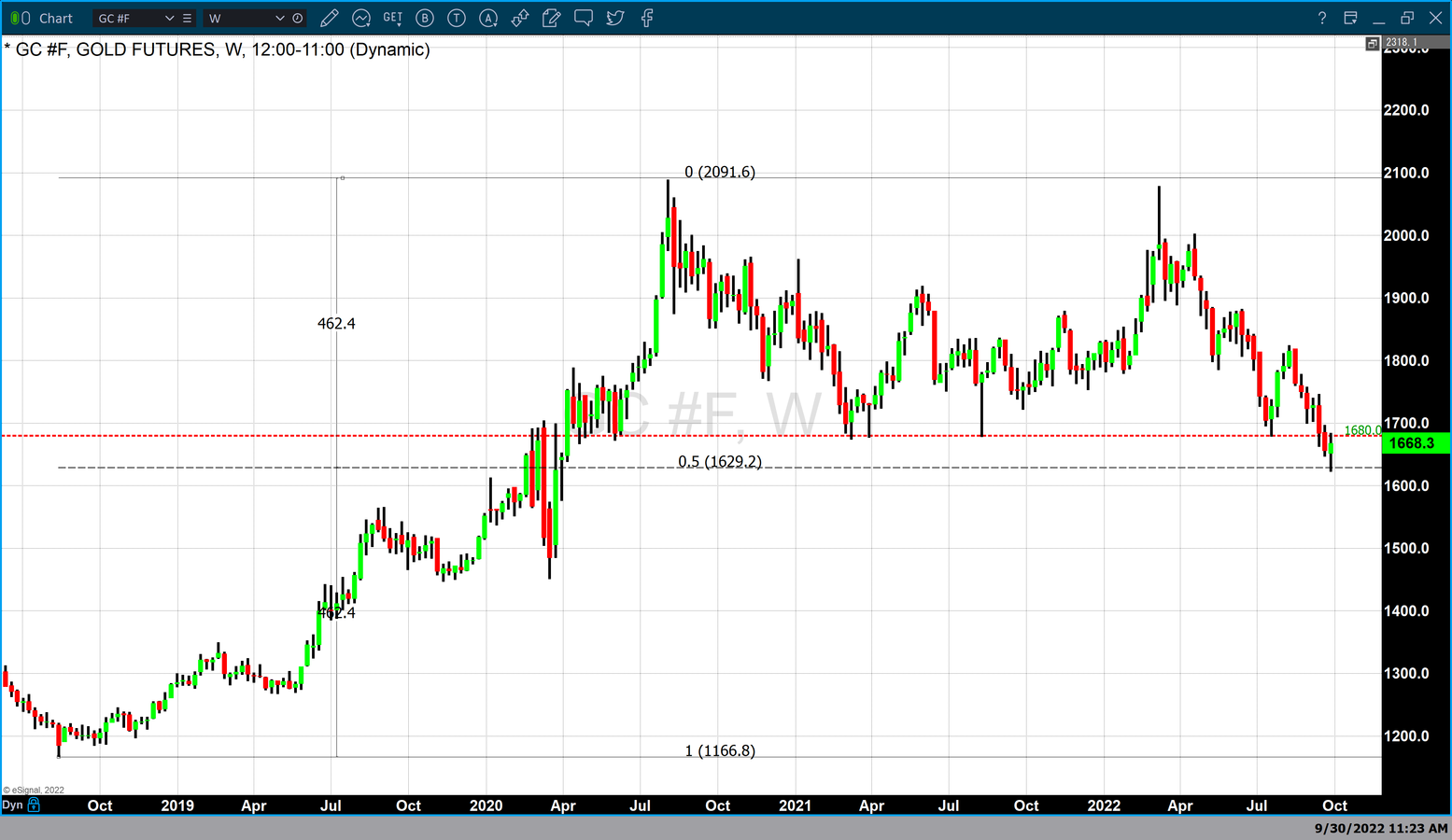Viewport: 1452px width, 840px height.
Task: Toggle the Dyn scaling mode label
Action: 12,805
